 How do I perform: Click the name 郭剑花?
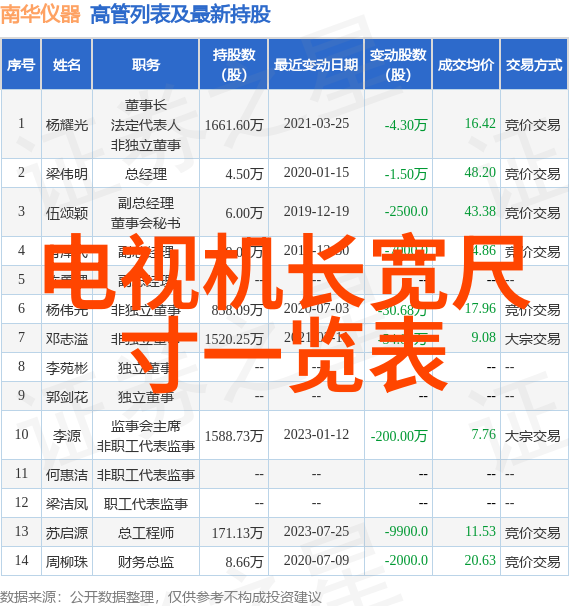[67, 397]
